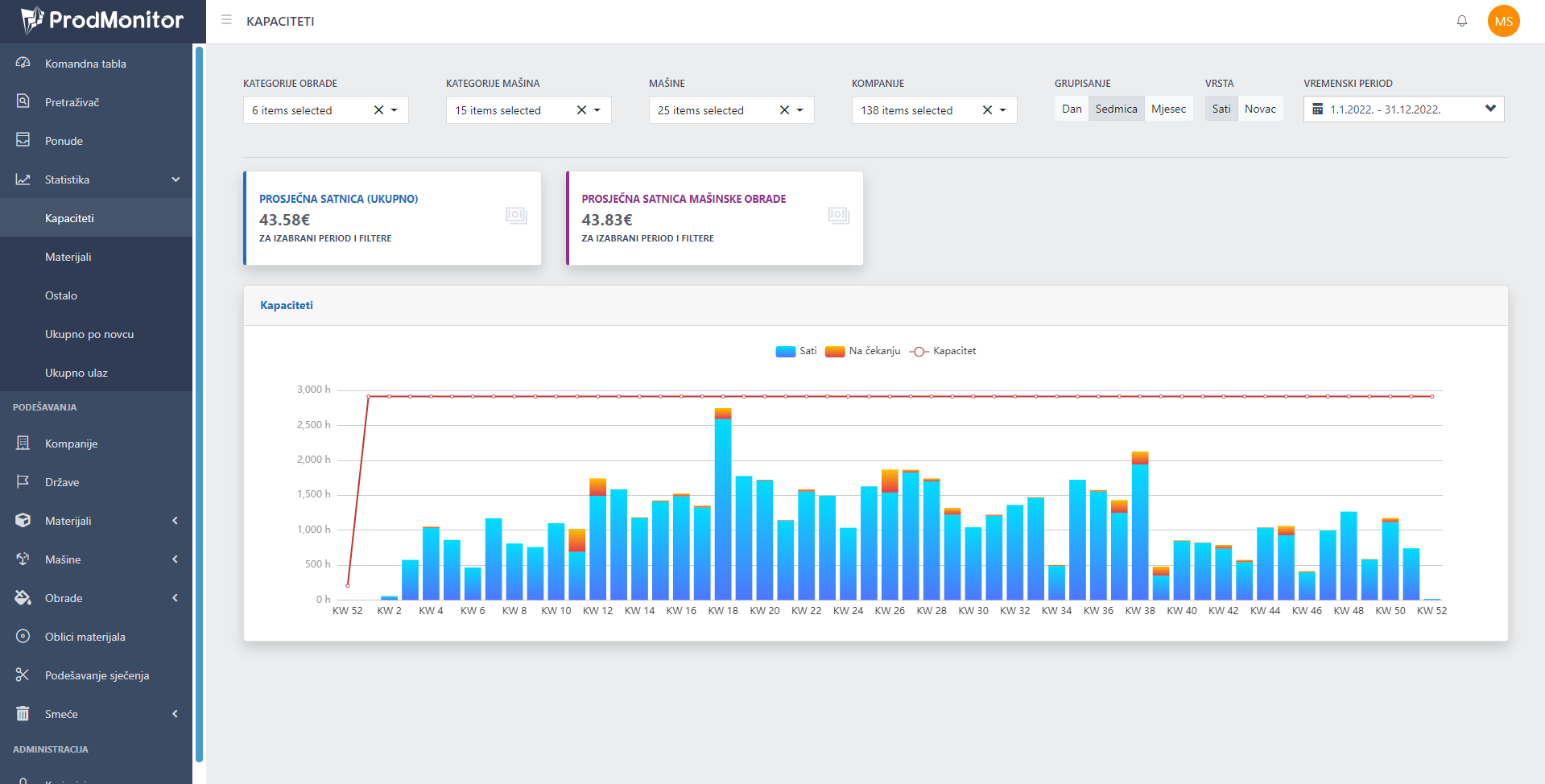The height and width of the screenshot is (784, 1545).
Task: Click the KW 18 bar in chart
Action: 722,507
